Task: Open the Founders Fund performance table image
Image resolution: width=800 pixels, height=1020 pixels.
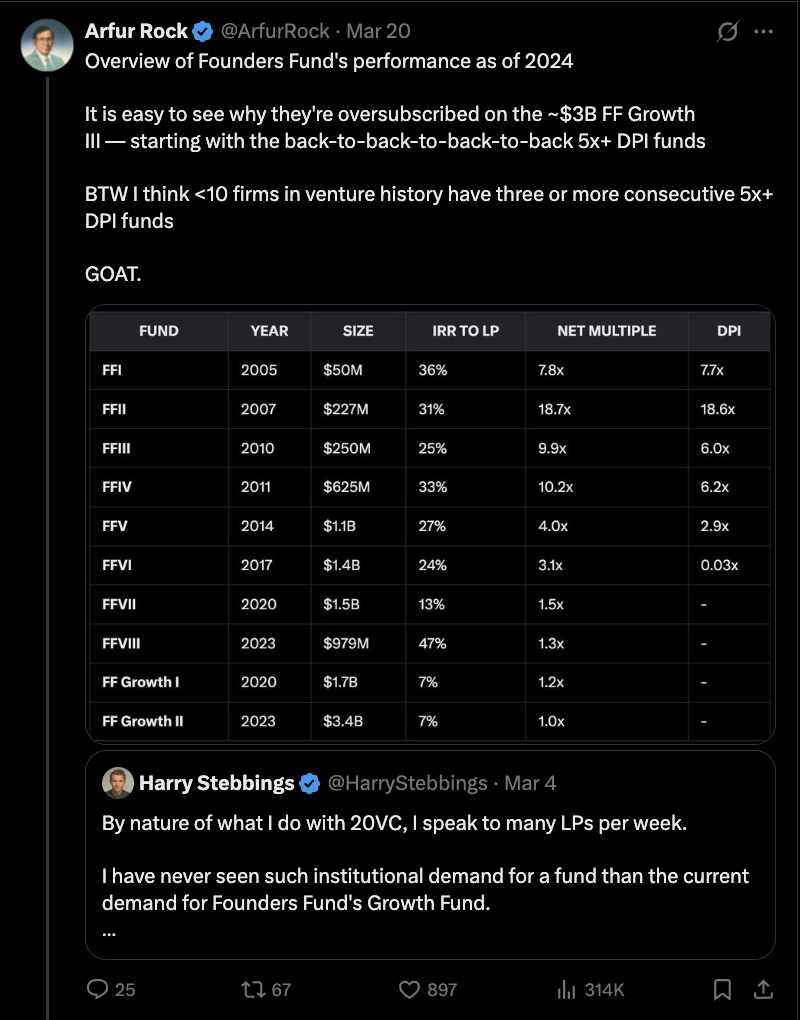Action: (430, 524)
